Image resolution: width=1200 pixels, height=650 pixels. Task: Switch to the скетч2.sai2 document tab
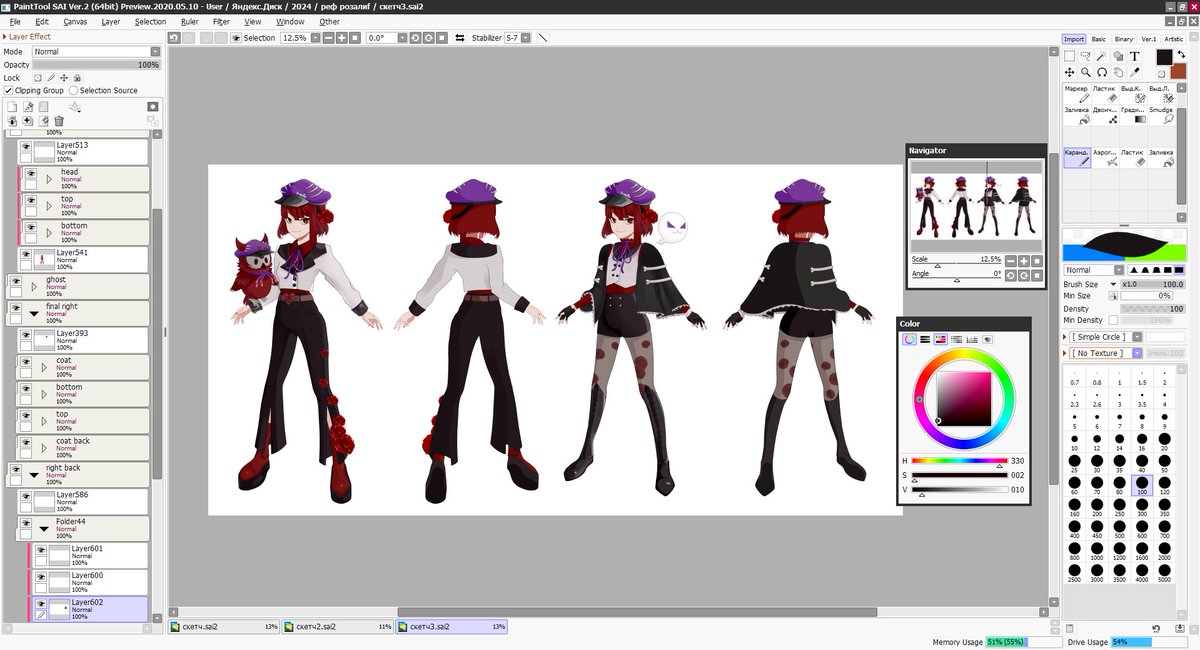pos(337,627)
